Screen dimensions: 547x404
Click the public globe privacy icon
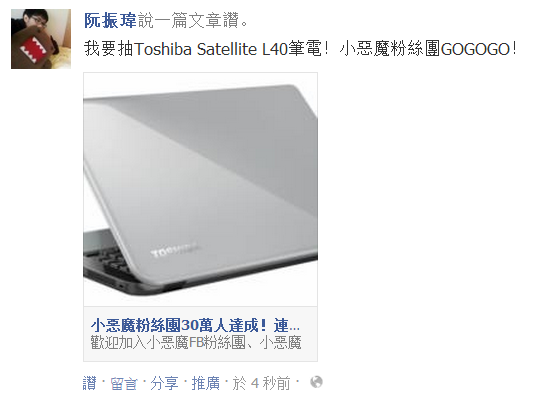316,382
